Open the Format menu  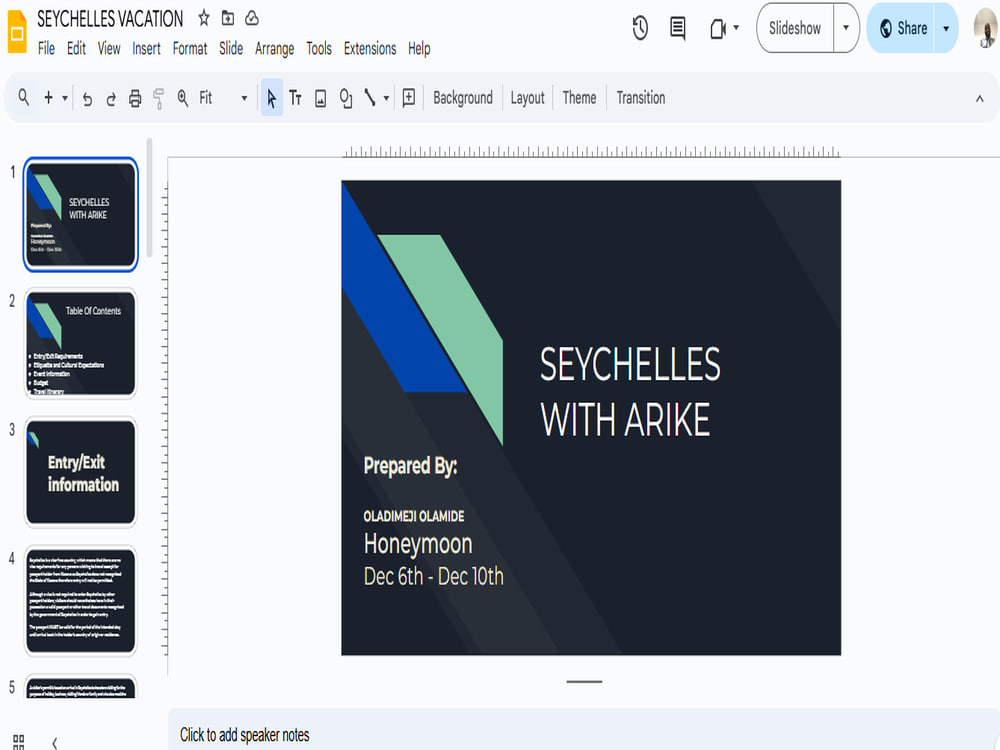tap(190, 48)
